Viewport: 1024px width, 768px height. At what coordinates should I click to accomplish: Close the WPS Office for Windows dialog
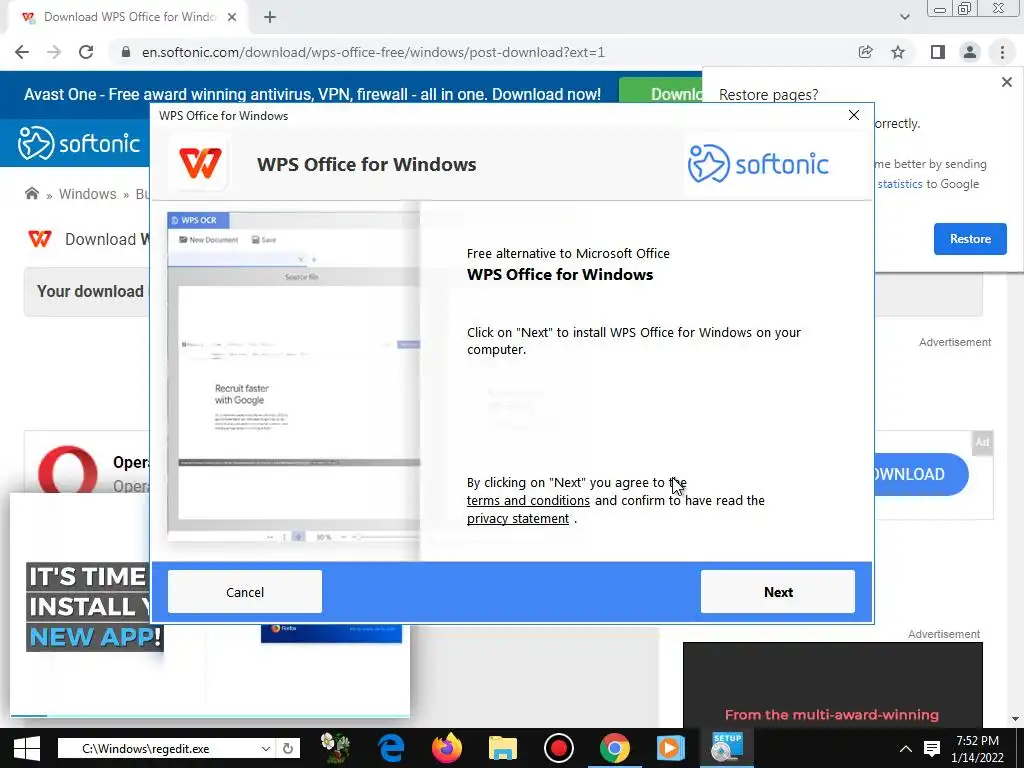coord(854,115)
